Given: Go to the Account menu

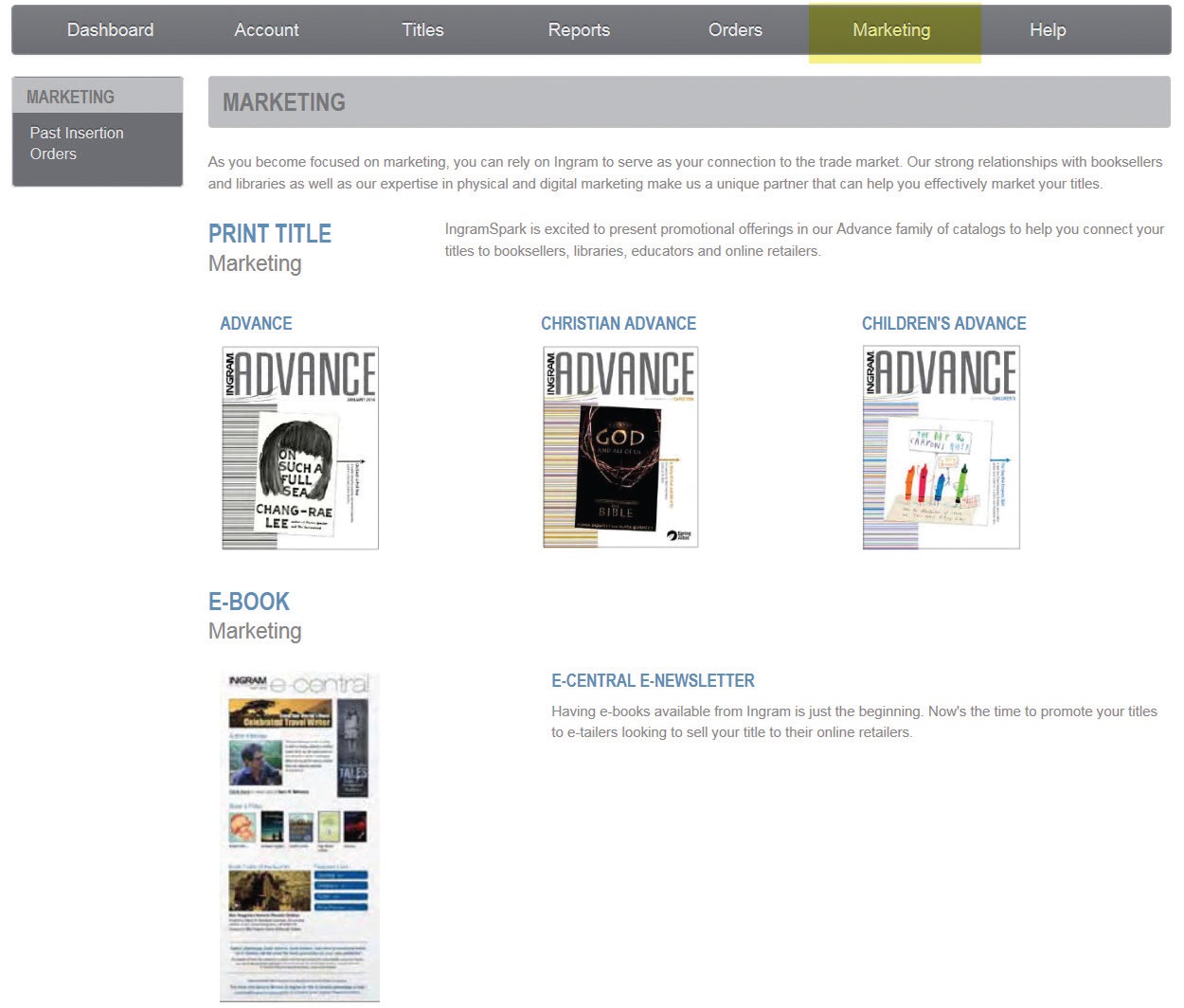Looking at the screenshot, I should click(x=266, y=30).
